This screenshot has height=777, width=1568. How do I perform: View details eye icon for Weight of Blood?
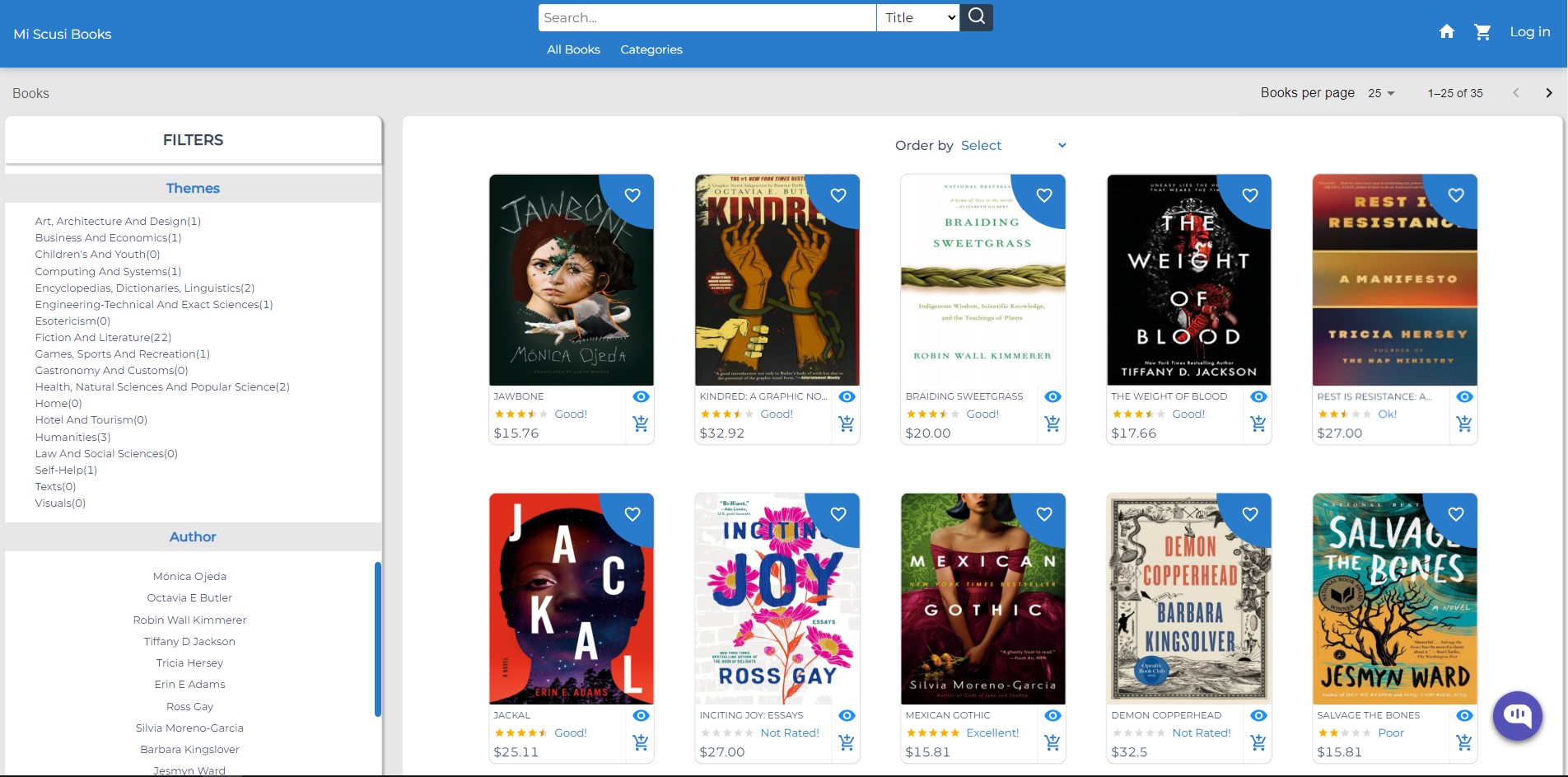click(x=1258, y=396)
